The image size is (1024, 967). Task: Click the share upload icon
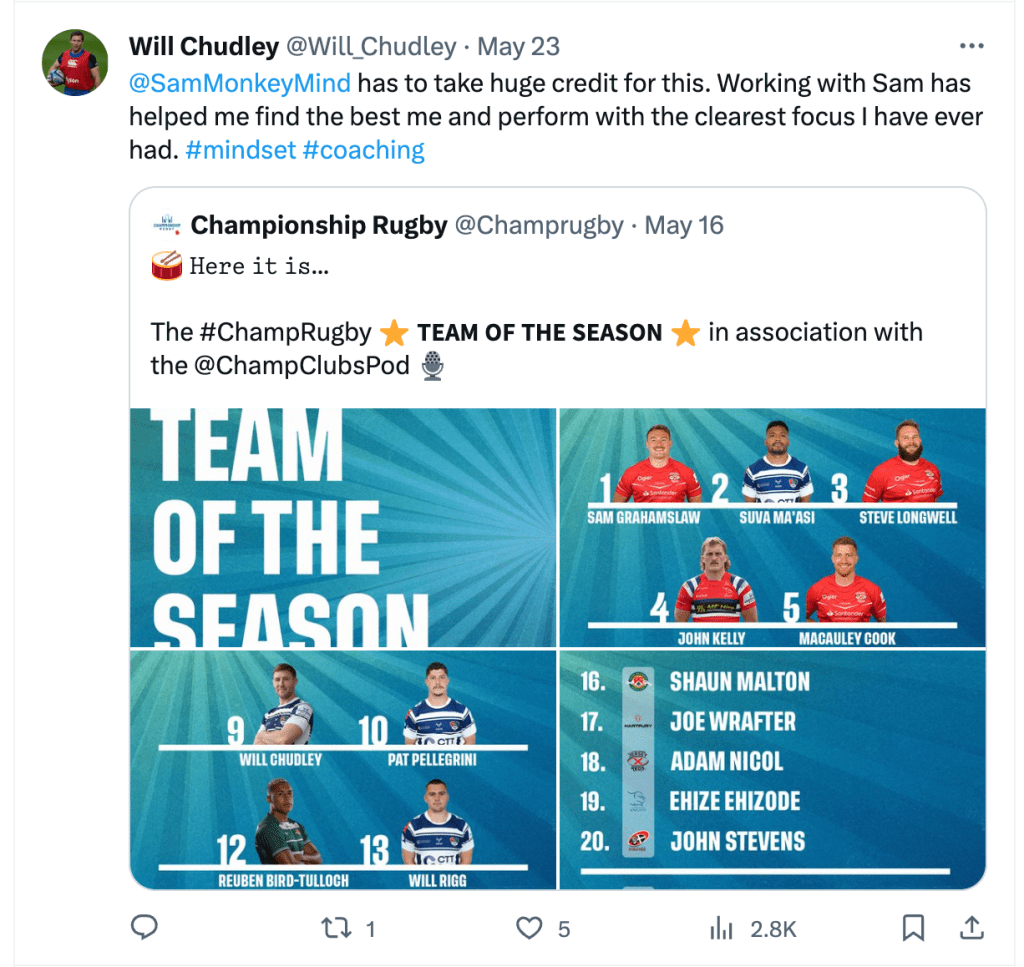pos(971,928)
